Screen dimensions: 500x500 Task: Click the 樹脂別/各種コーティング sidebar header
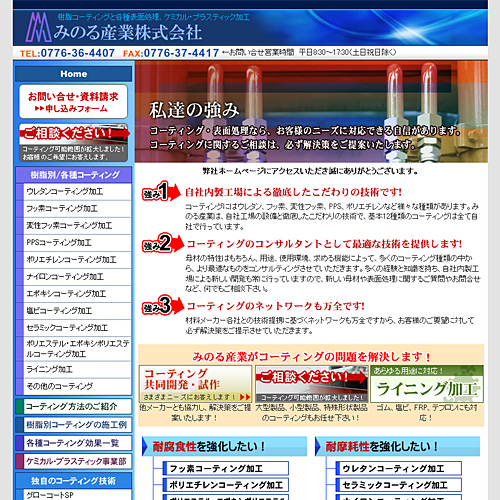[74, 175]
